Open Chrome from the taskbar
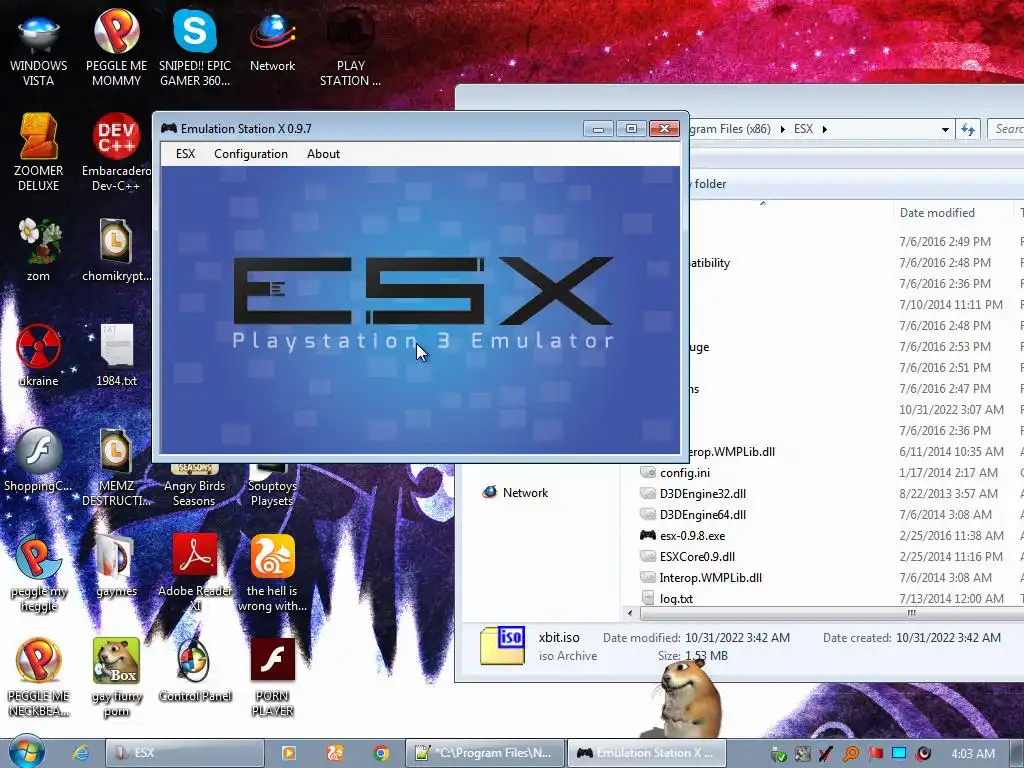Screen dimensions: 1024x768 [x=381, y=753]
